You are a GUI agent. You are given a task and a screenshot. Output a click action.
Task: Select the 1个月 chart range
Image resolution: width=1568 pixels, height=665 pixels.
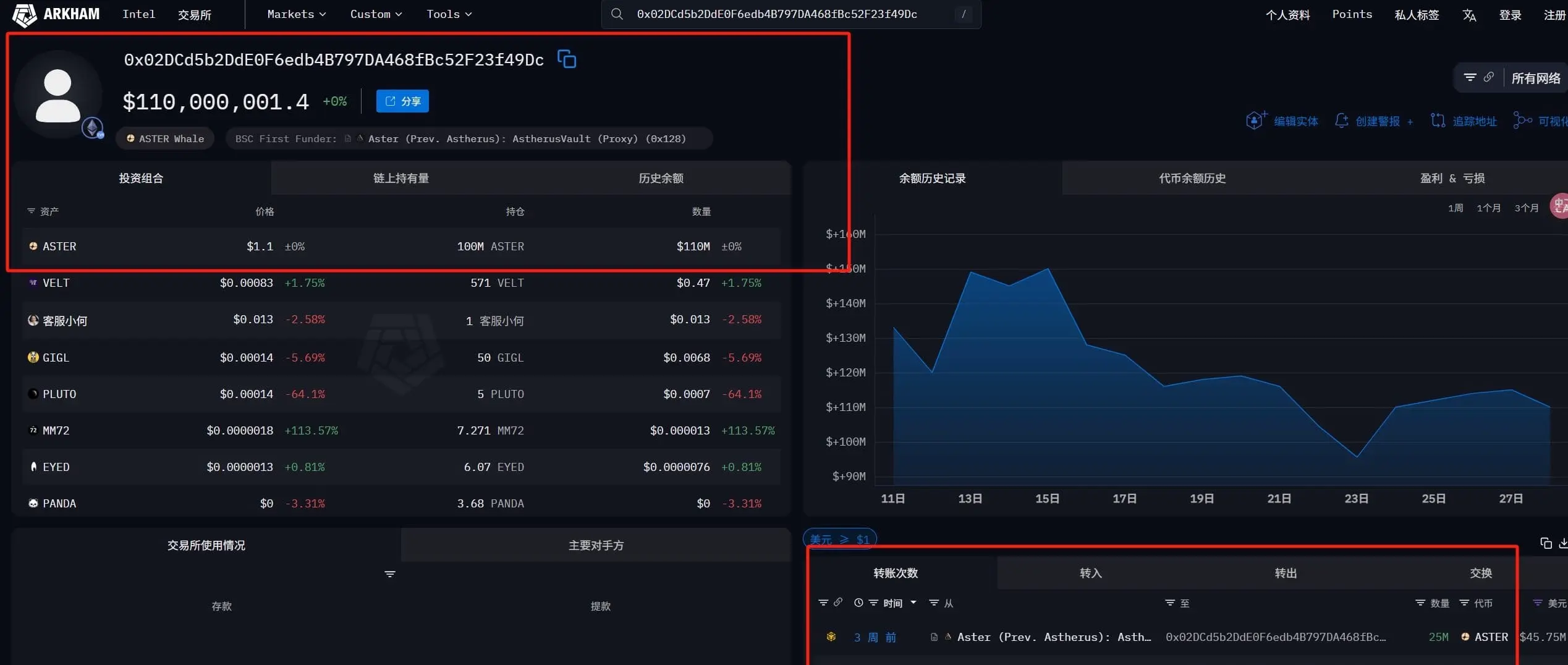click(1488, 208)
